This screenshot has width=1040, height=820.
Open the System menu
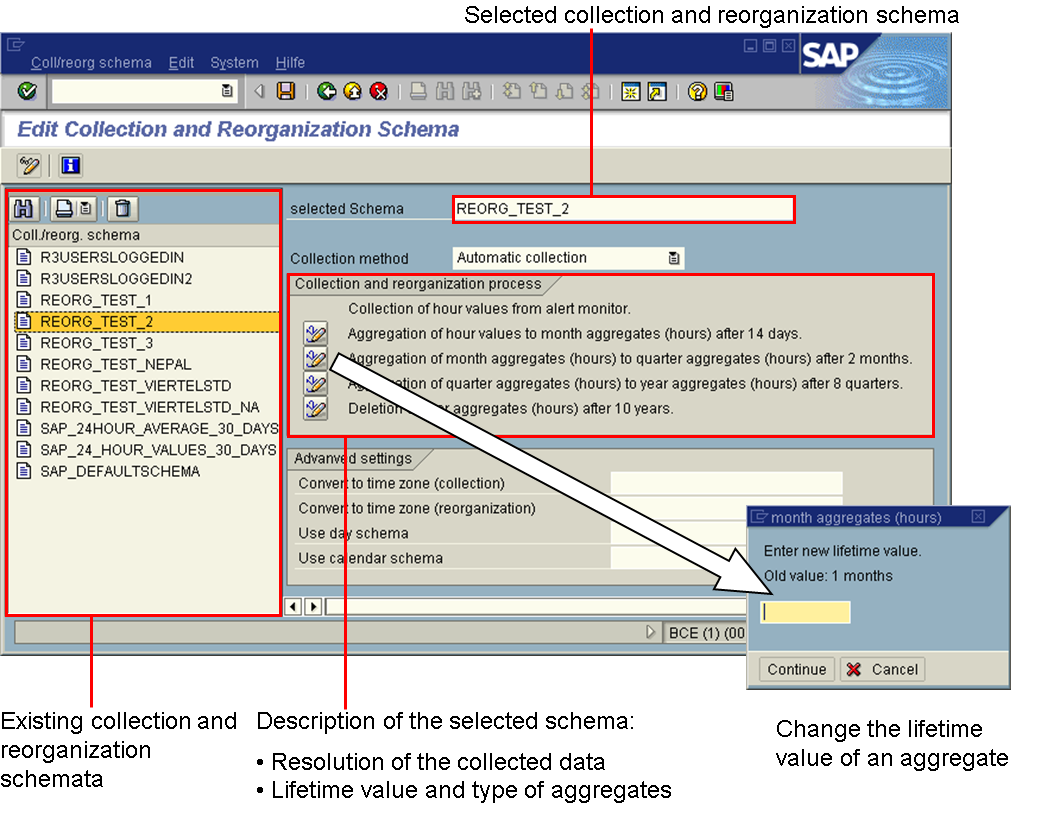coord(234,63)
